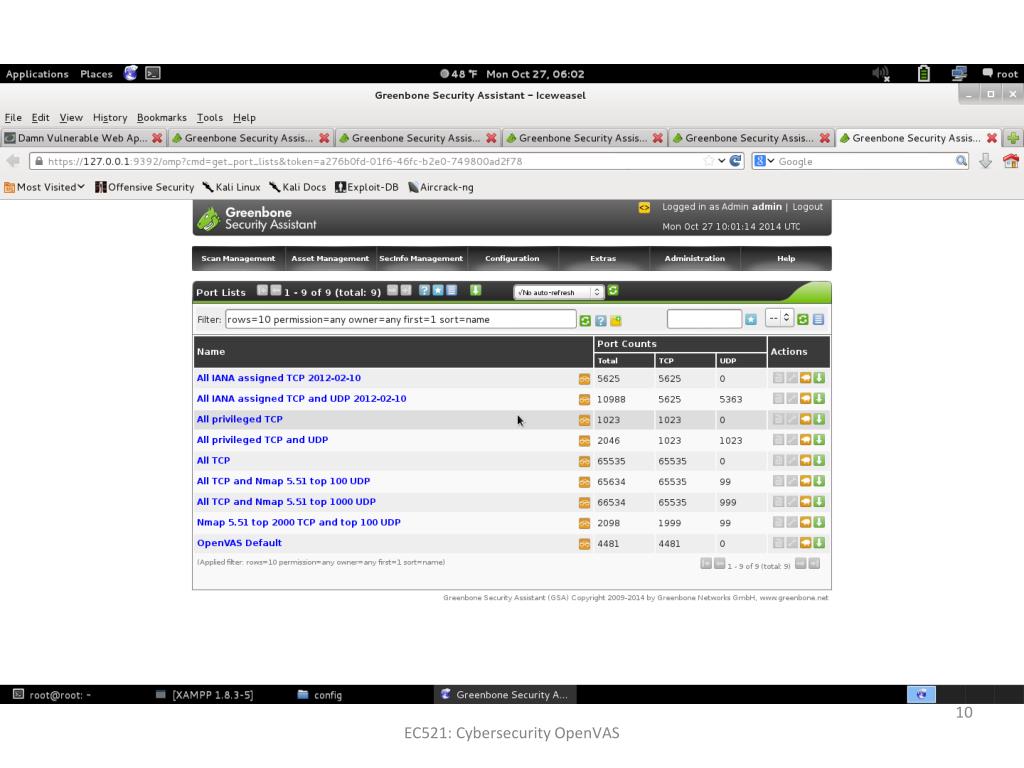Focus the browser URL address bar
Viewport: 1024px width, 768px height.
click(372, 161)
